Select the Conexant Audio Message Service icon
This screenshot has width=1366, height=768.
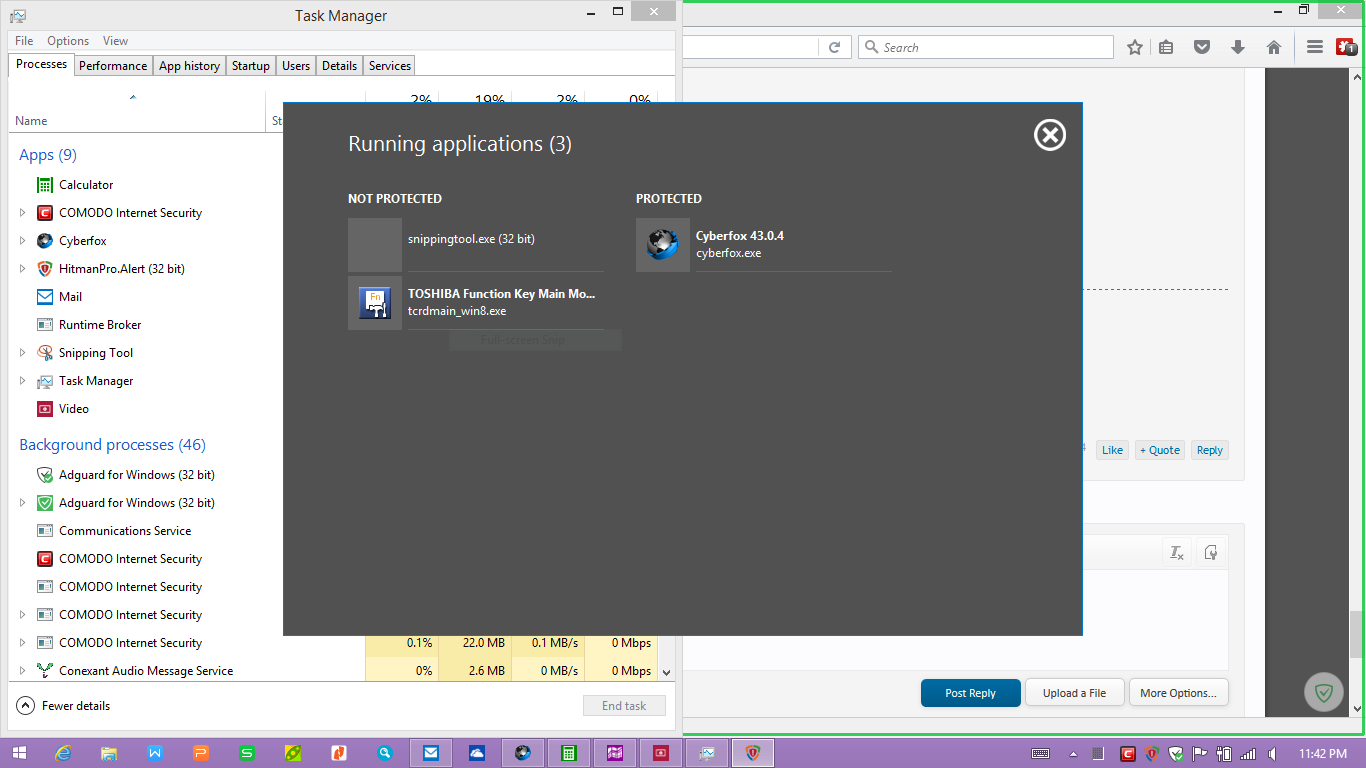[45, 671]
